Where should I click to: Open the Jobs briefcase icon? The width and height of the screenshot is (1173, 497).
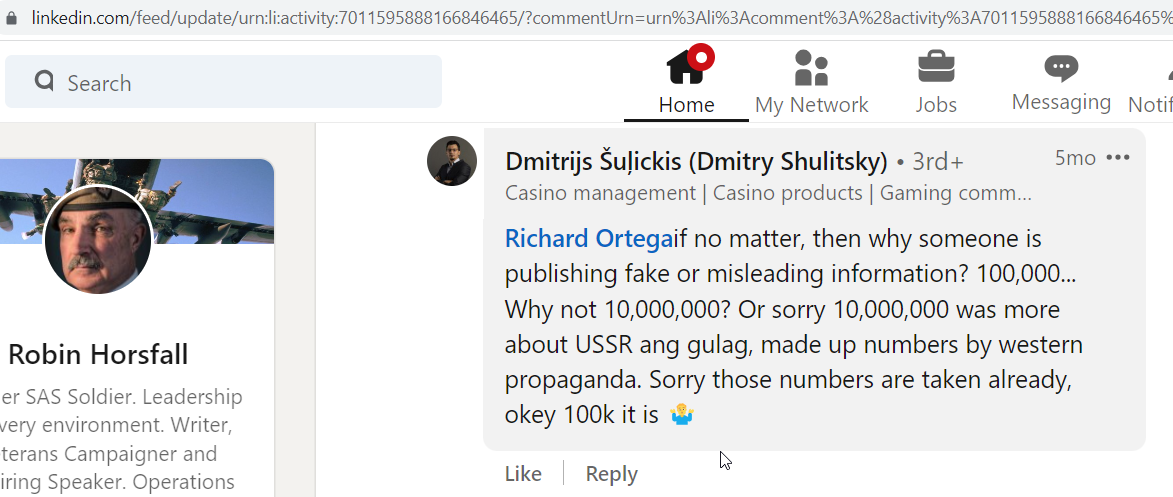tap(936, 67)
